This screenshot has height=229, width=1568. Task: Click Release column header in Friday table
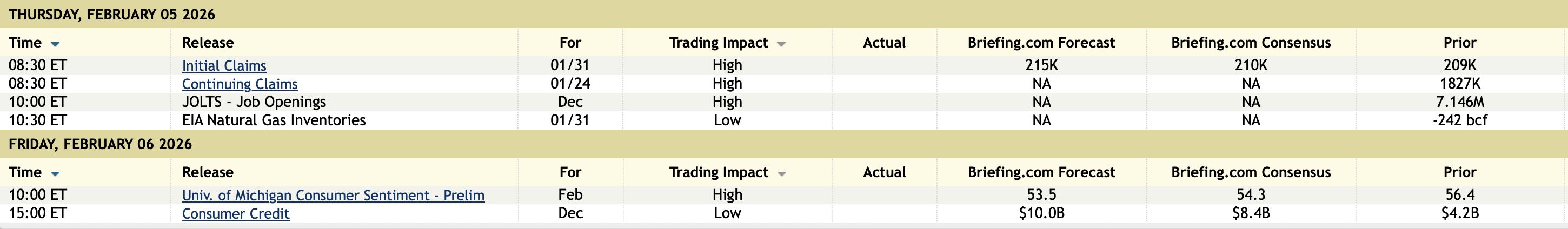pyautogui.click(x=208, y=172)
